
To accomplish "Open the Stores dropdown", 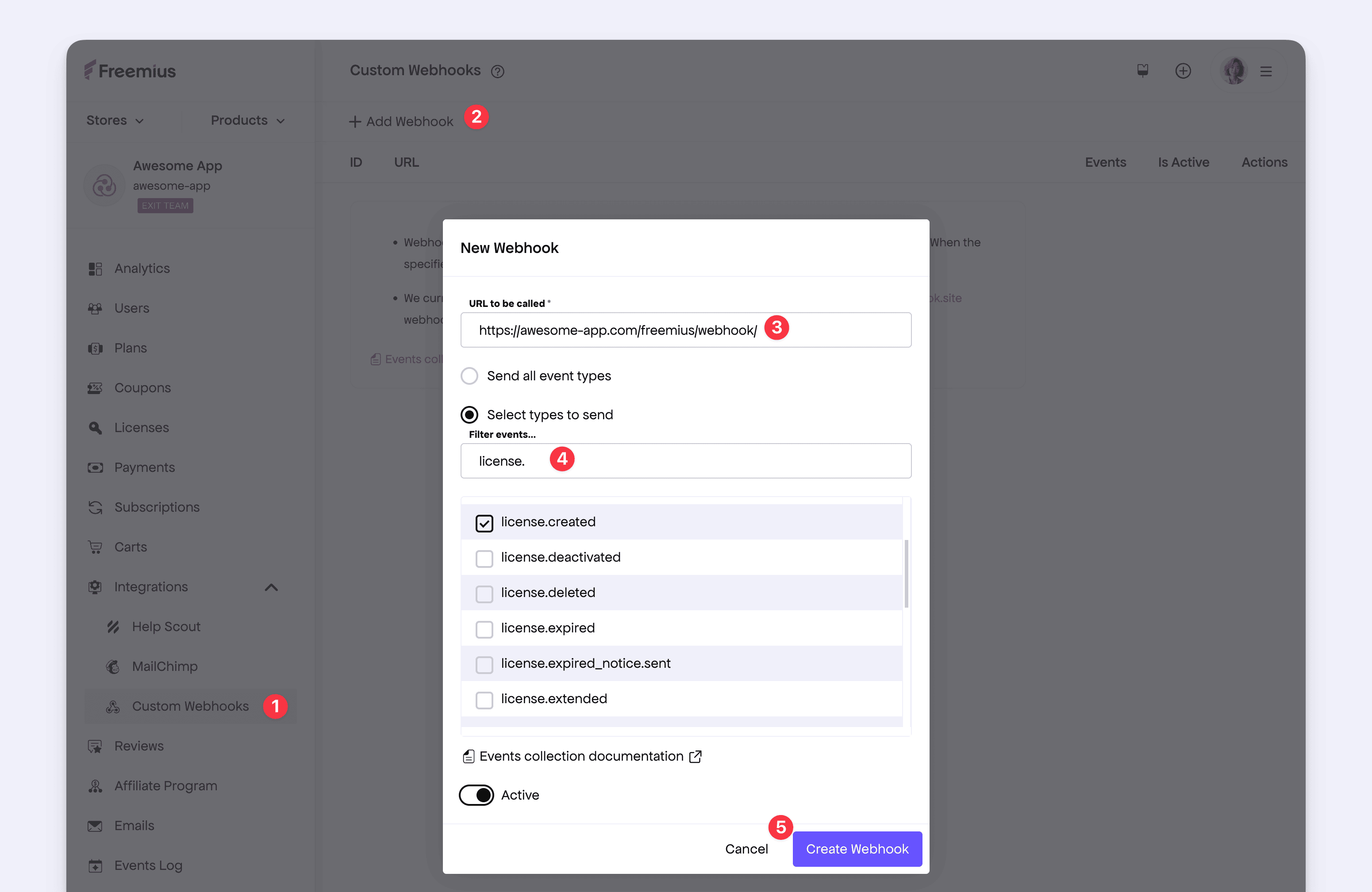I will coord(115,120).
